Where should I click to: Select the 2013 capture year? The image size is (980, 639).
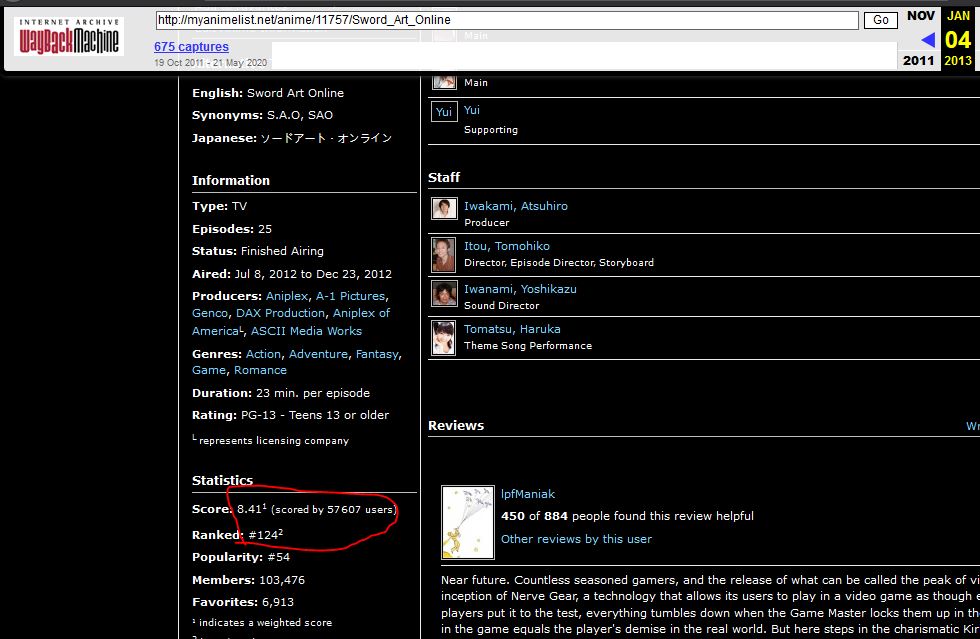(958, 61)
